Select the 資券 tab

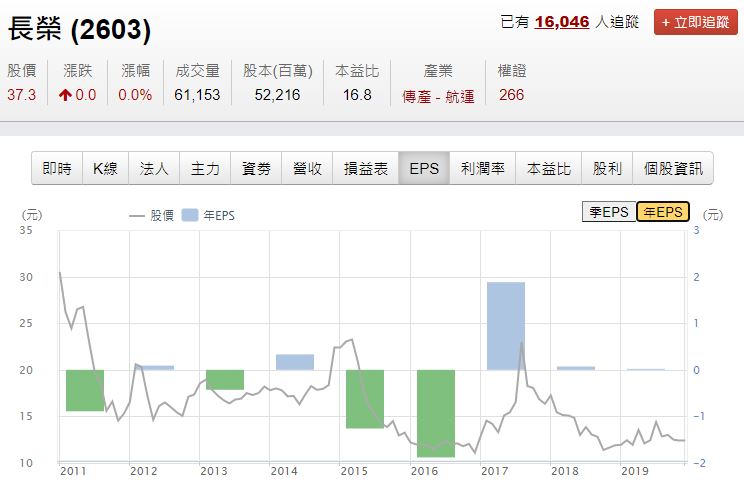click(x=256, y=168)
